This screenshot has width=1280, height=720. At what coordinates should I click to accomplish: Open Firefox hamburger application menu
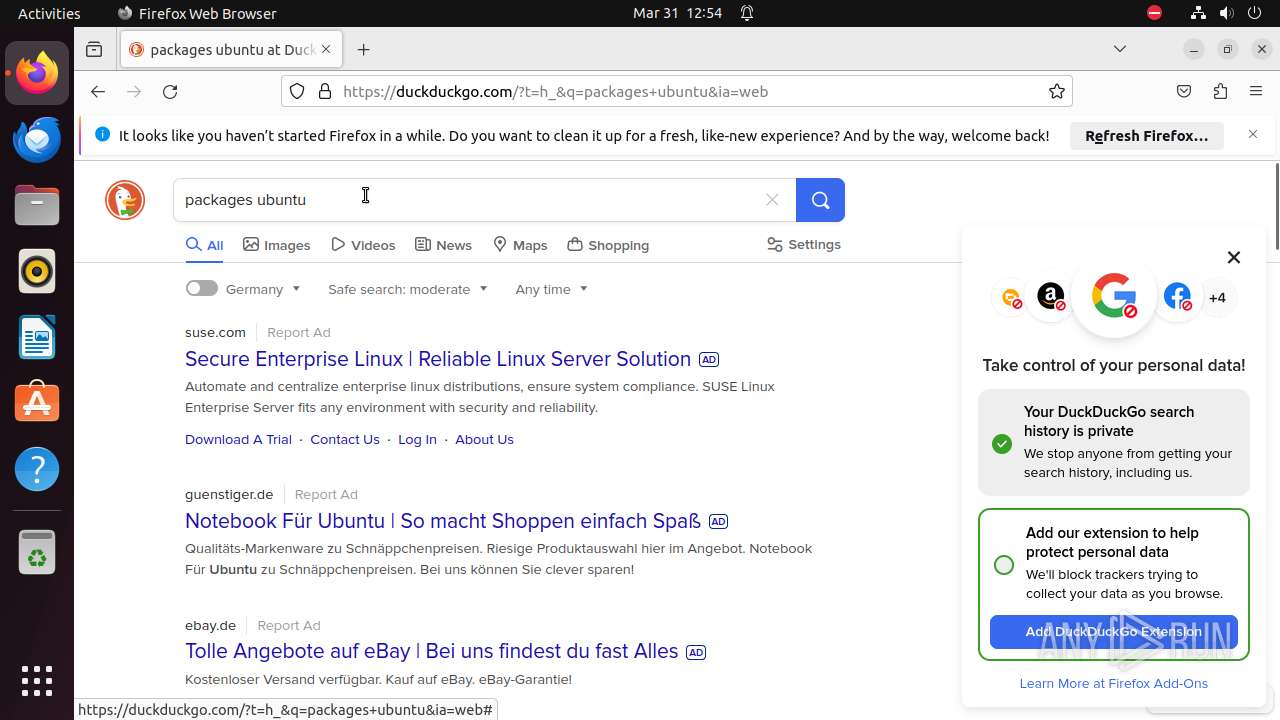point(1256,91)
